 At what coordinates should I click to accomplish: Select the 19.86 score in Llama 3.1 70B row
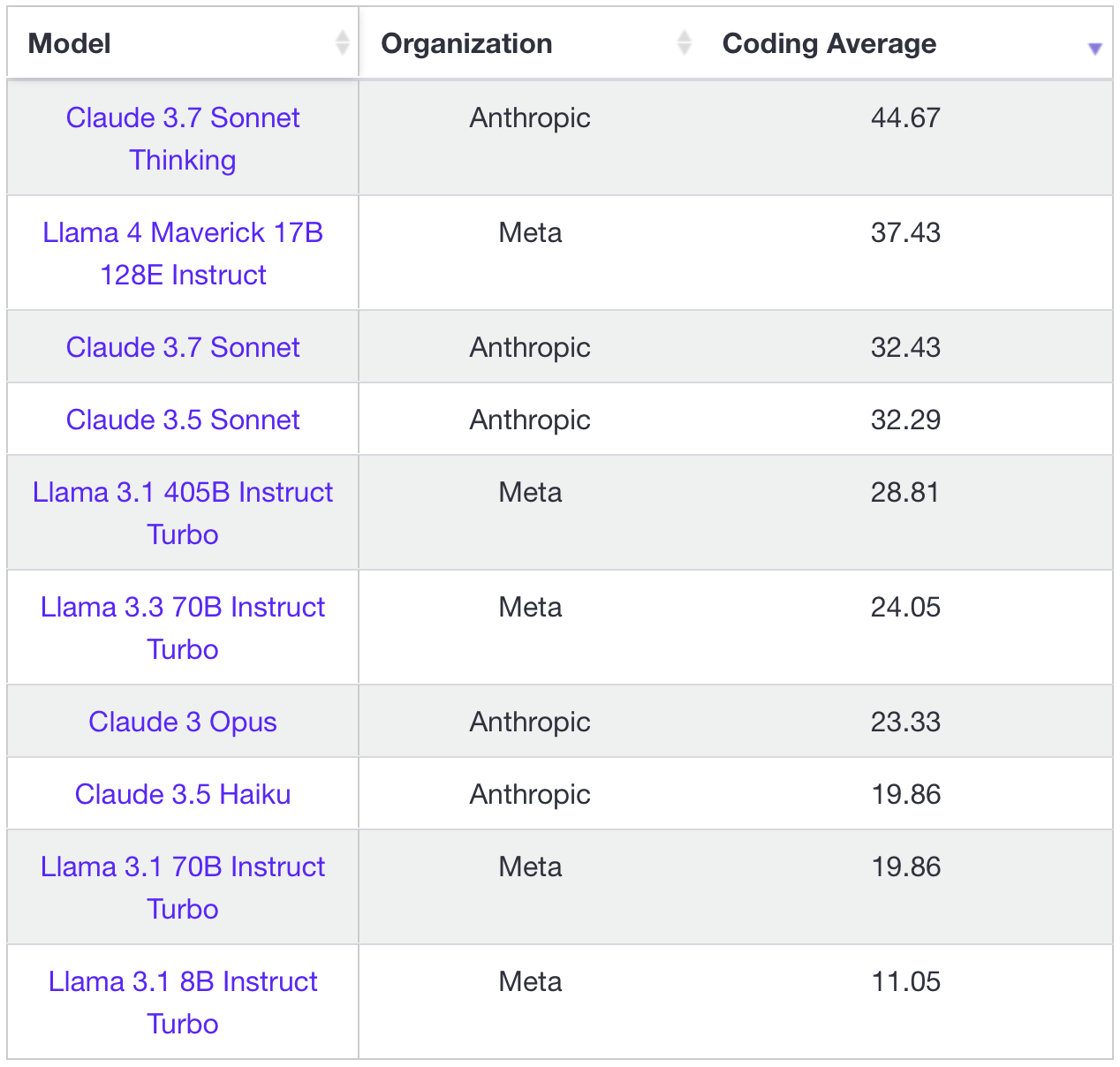[905, 866]
